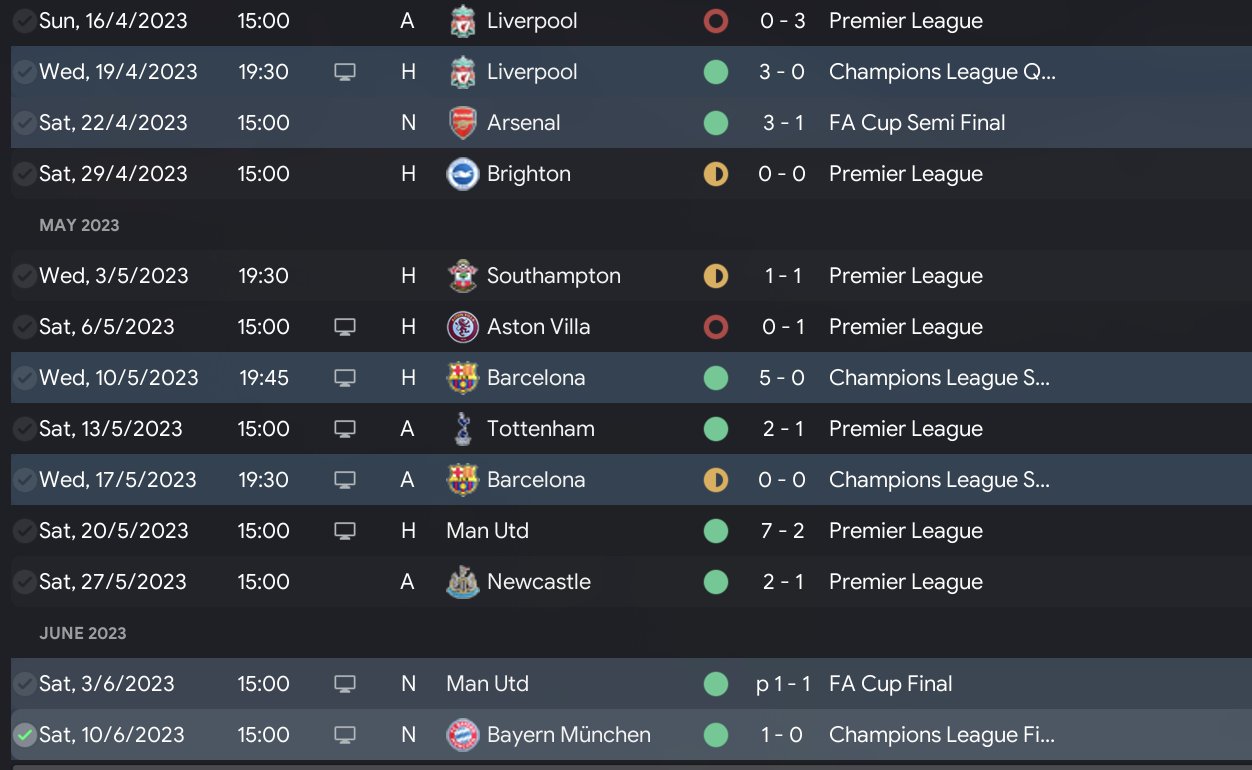Open the Bayern München team name link
The height and width of the screenshot is (770, 1252).
click(x=568, y=735)
